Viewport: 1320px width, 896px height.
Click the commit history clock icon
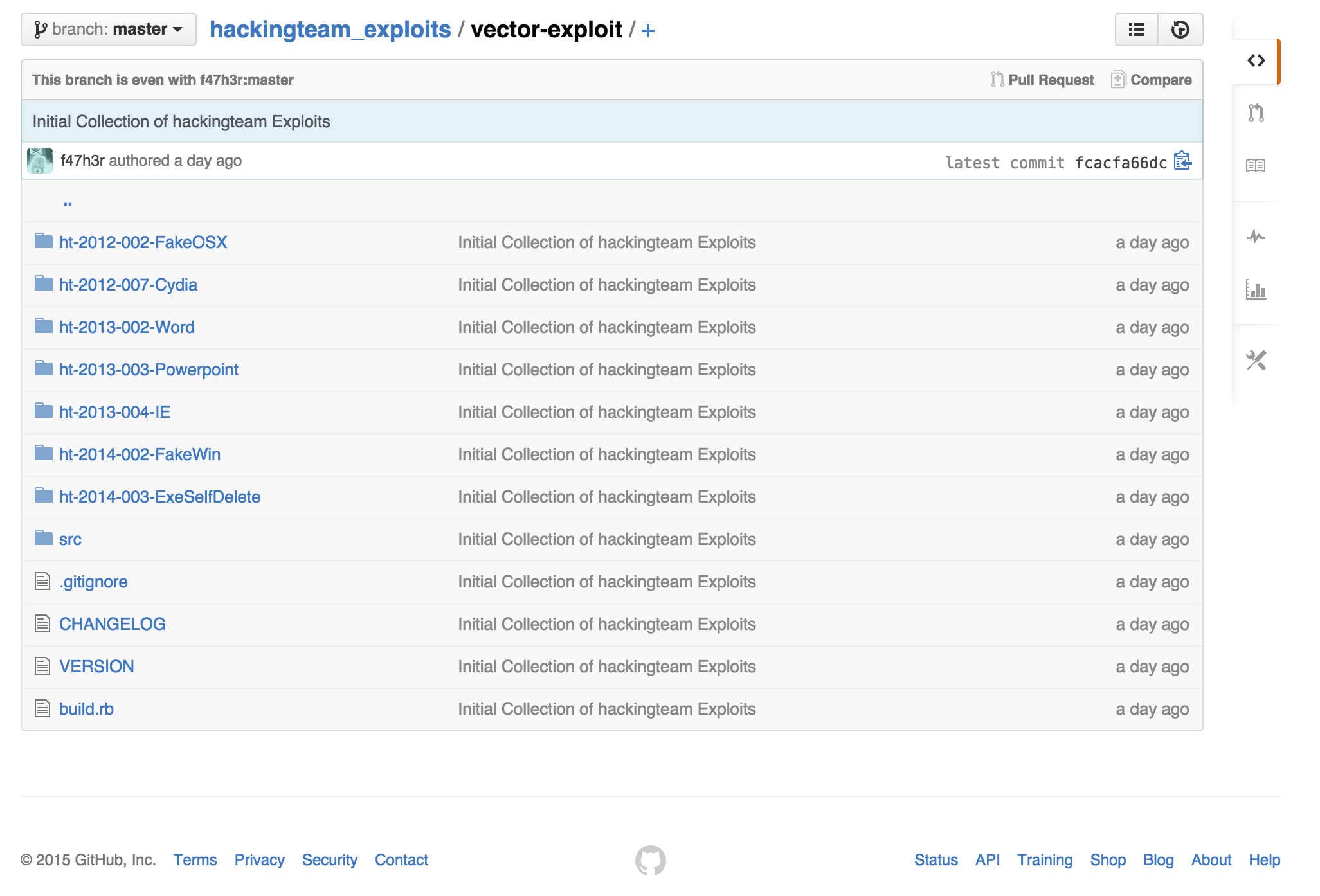1180,30
